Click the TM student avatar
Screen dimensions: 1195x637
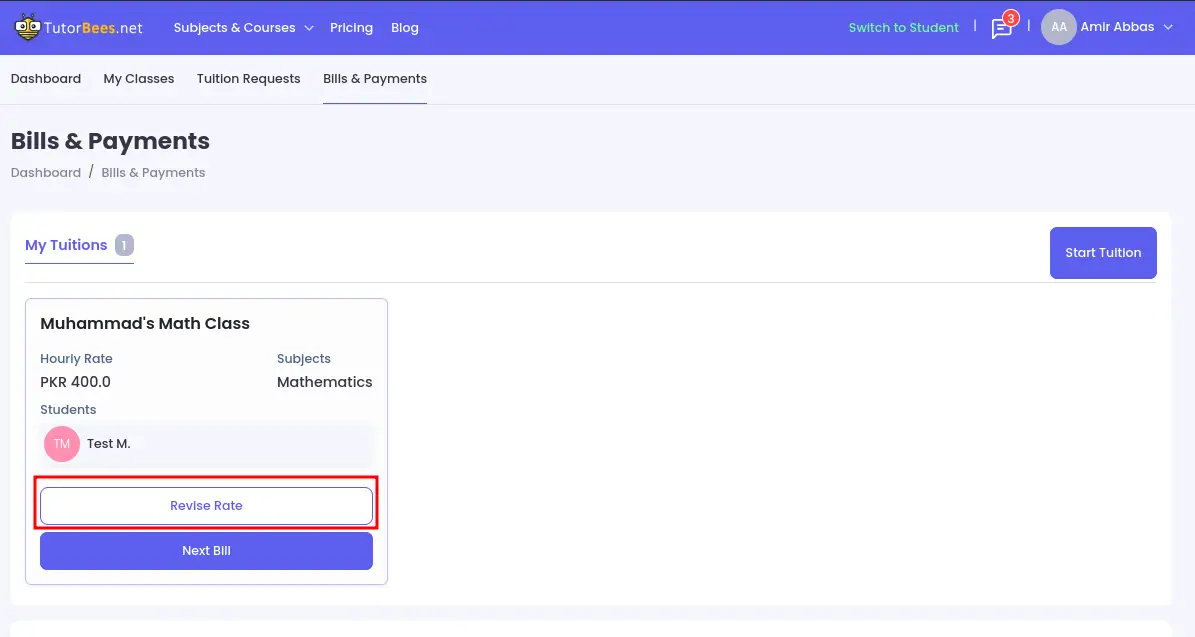(x=62, y=444)
